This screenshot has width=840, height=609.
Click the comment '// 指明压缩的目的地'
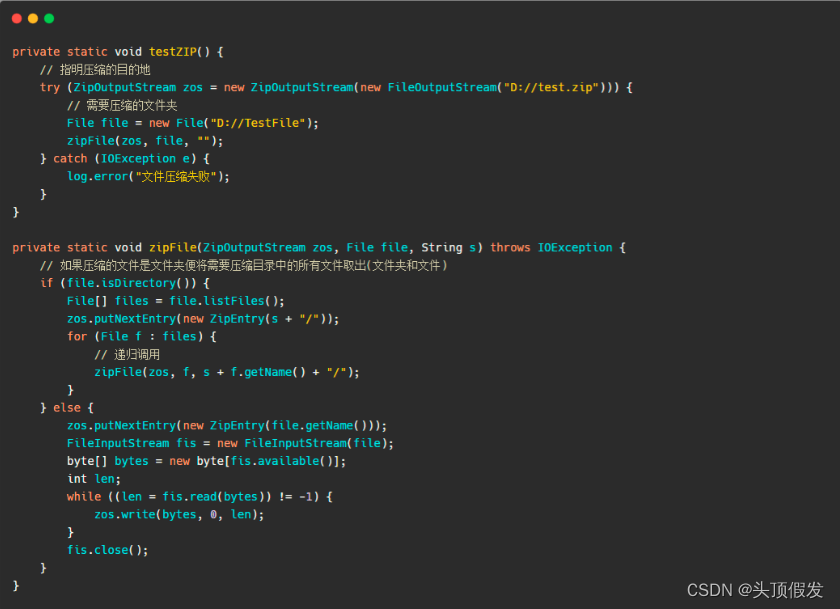95,70
